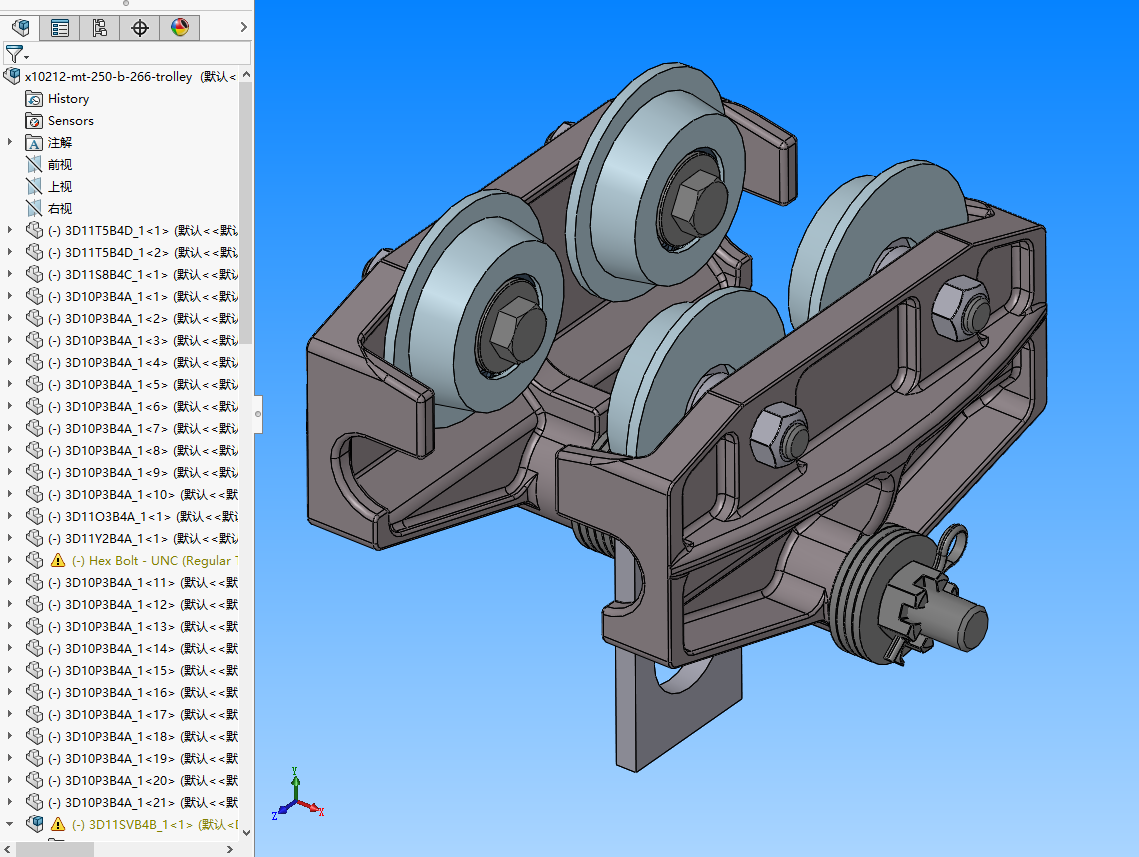Switch to the ConfigurationManager tab
Screen dimensions: 1139x857
100,28
